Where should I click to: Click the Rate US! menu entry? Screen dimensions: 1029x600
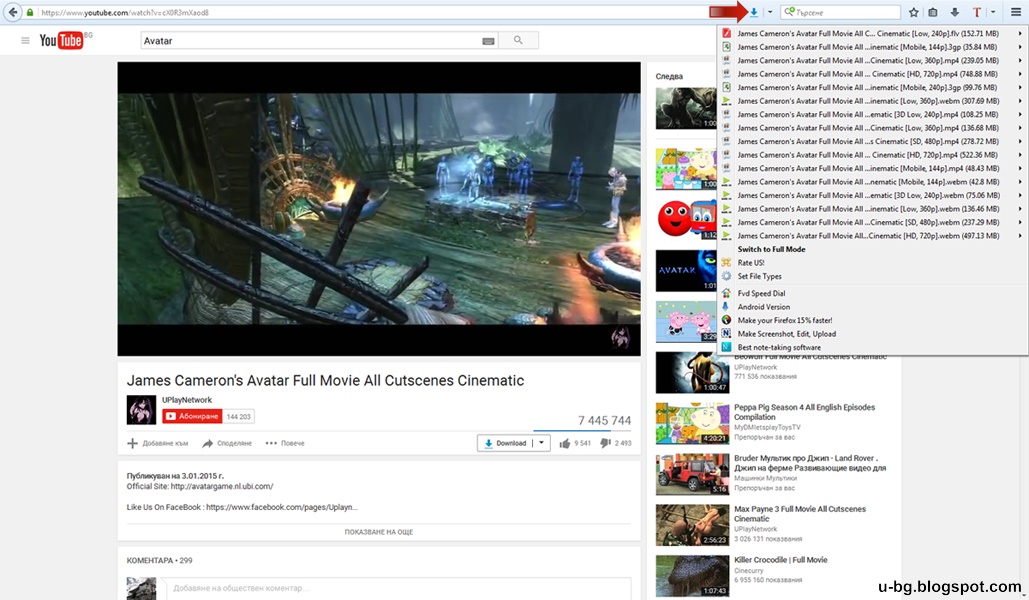[751, 263]
